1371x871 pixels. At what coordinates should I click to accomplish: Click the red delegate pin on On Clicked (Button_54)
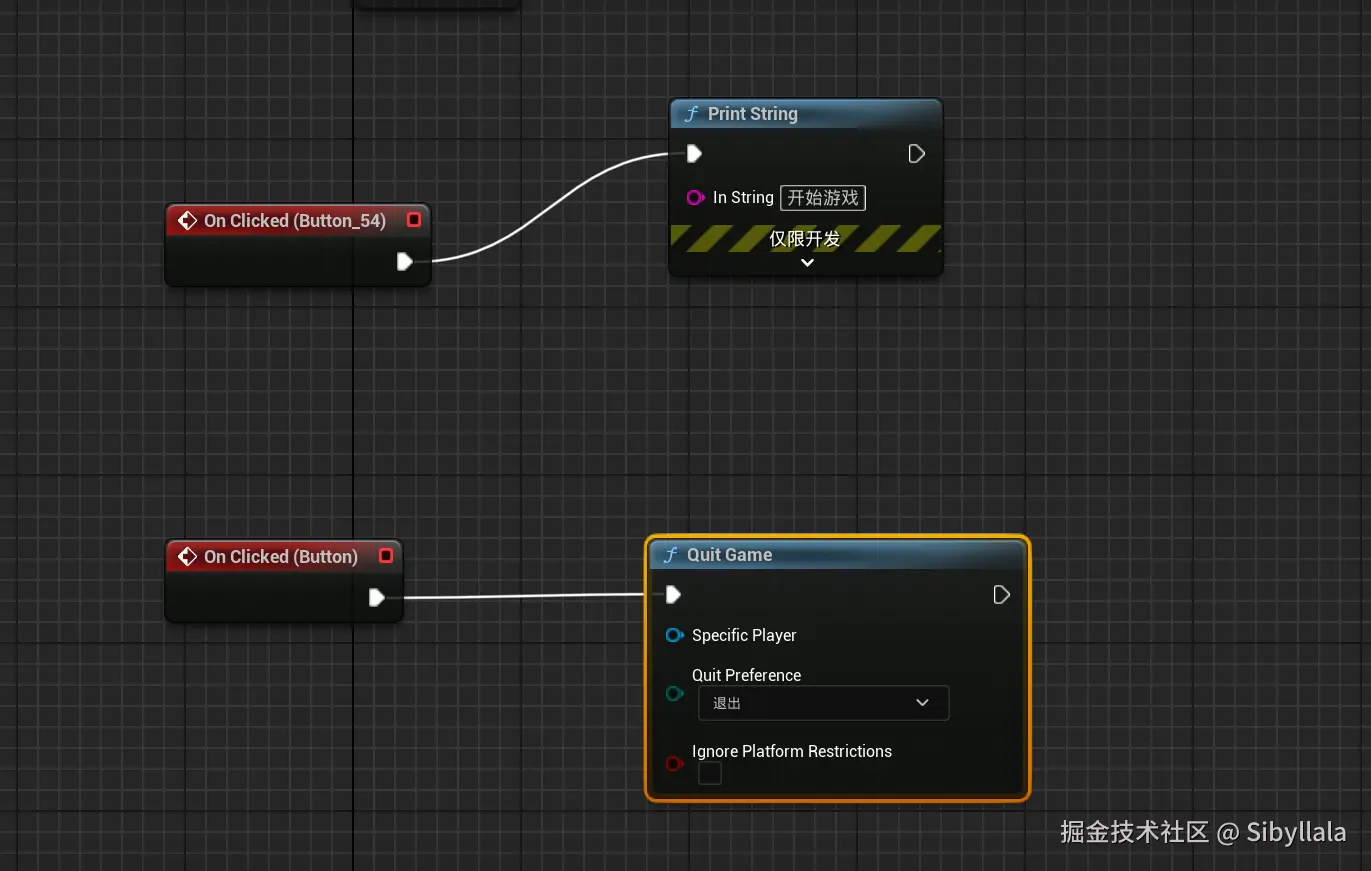click(414, 220)
